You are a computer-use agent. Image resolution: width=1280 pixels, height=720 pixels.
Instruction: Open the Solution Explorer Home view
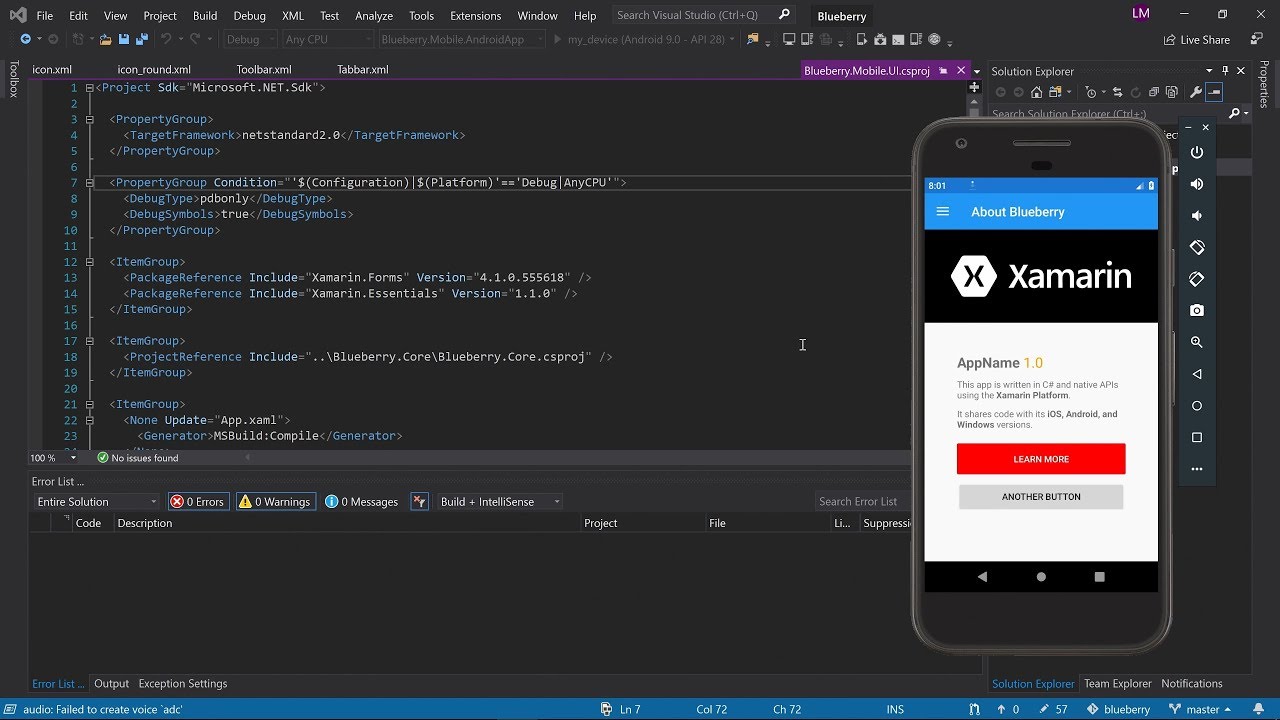(x=1037, y=92)
